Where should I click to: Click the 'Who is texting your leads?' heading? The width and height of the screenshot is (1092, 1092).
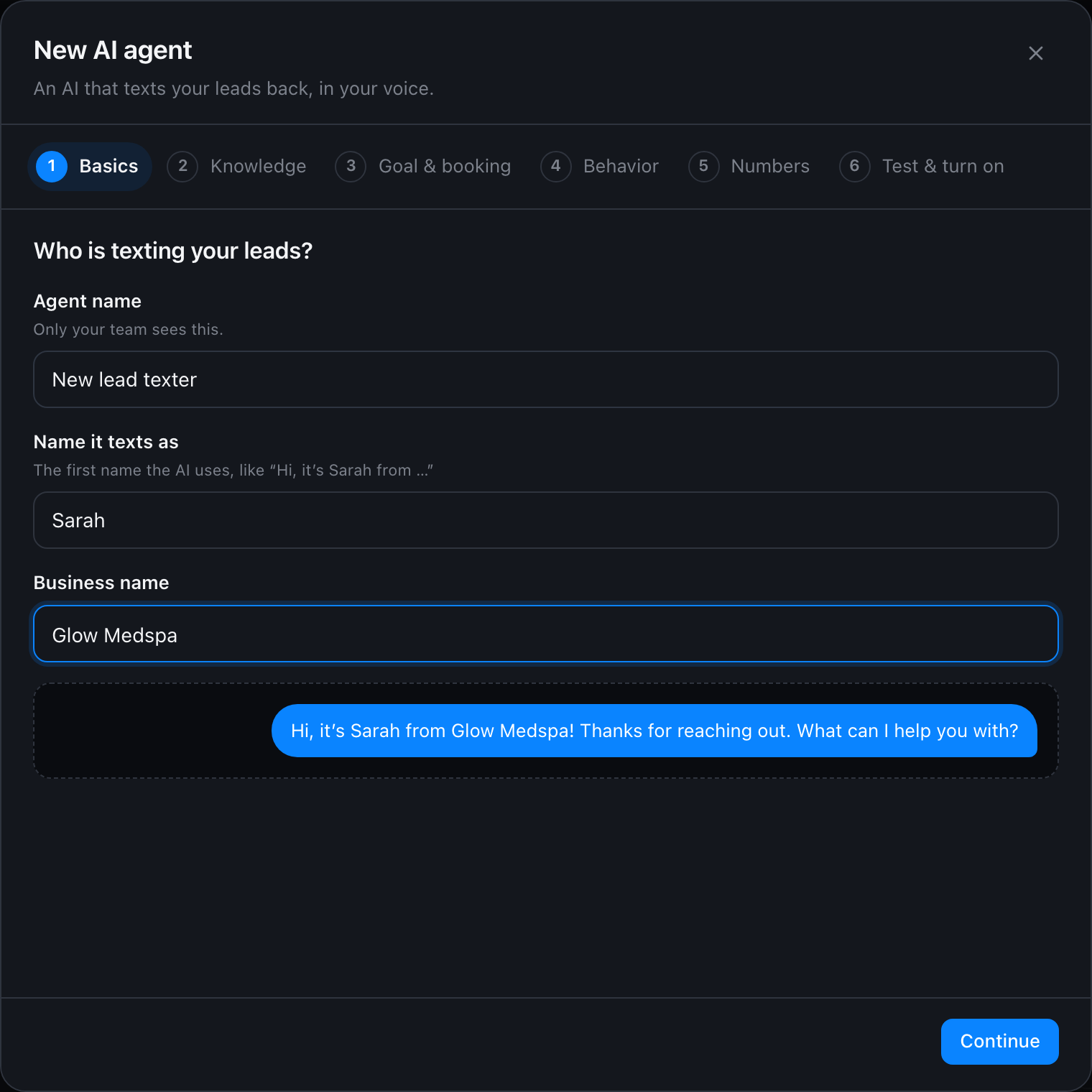(x=173, y=251)
